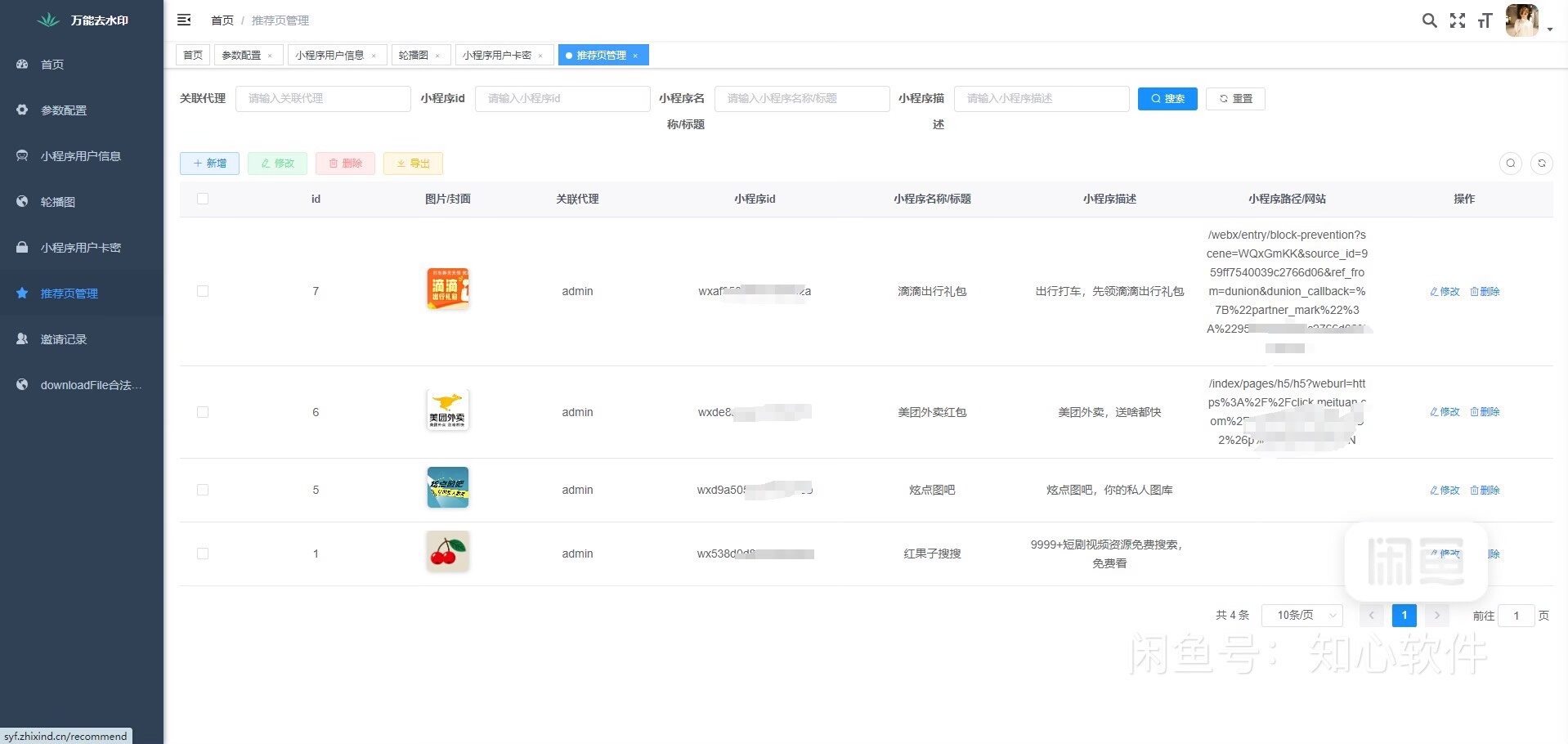The width and height of the screenshot is (1568, 744).
Task: Click the blue 搜索 button
Action: click(x=1167, y=99)
